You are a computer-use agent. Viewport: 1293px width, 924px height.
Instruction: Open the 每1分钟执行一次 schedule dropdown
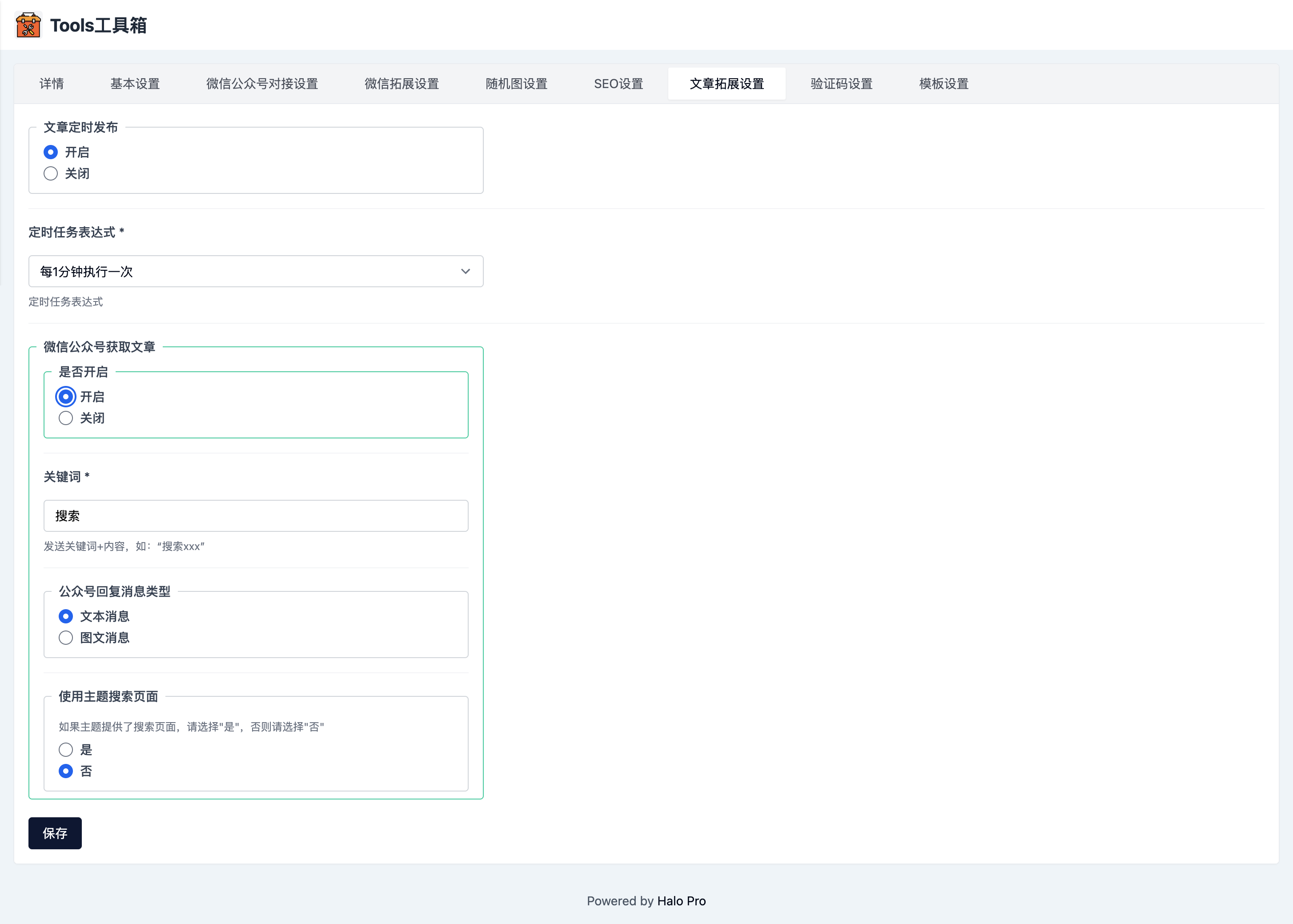(255, 271)
